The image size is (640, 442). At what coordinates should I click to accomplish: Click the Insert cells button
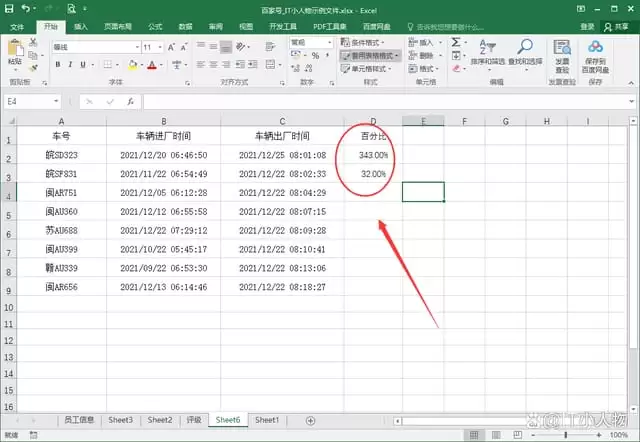click(425, 42)
